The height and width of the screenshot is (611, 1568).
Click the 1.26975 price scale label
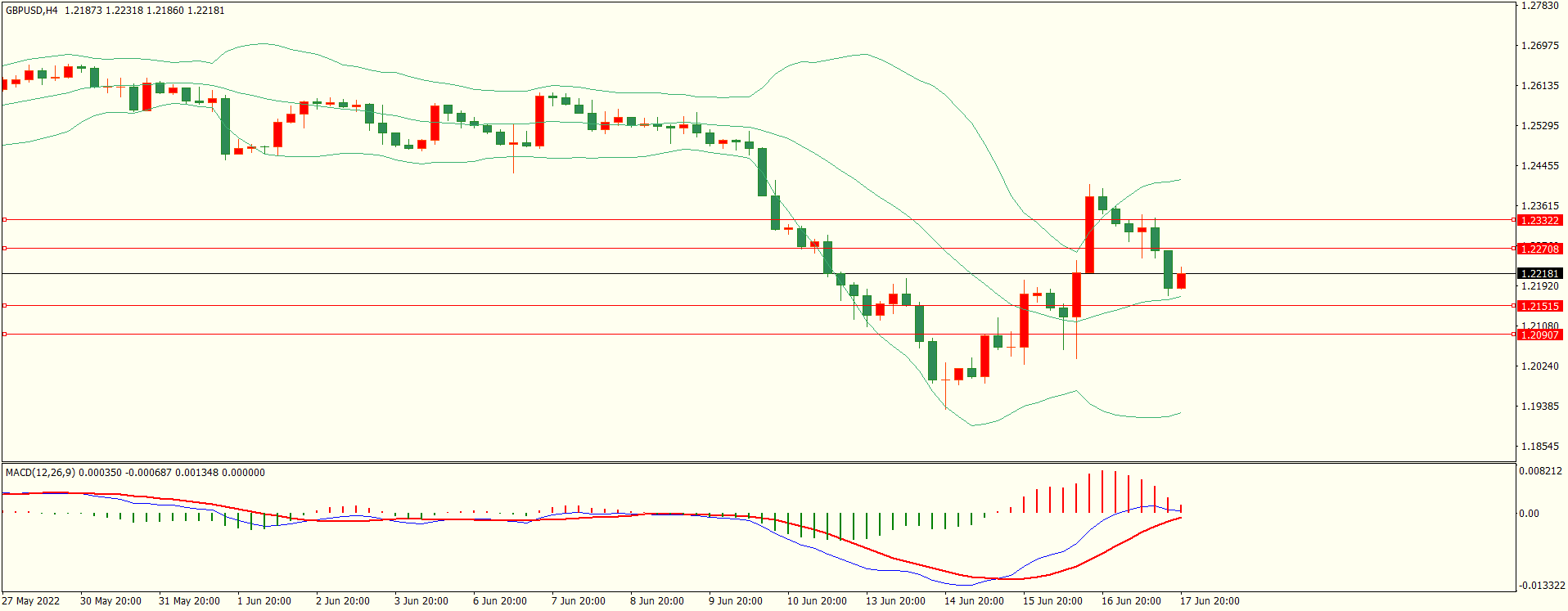coord(1539,46)
